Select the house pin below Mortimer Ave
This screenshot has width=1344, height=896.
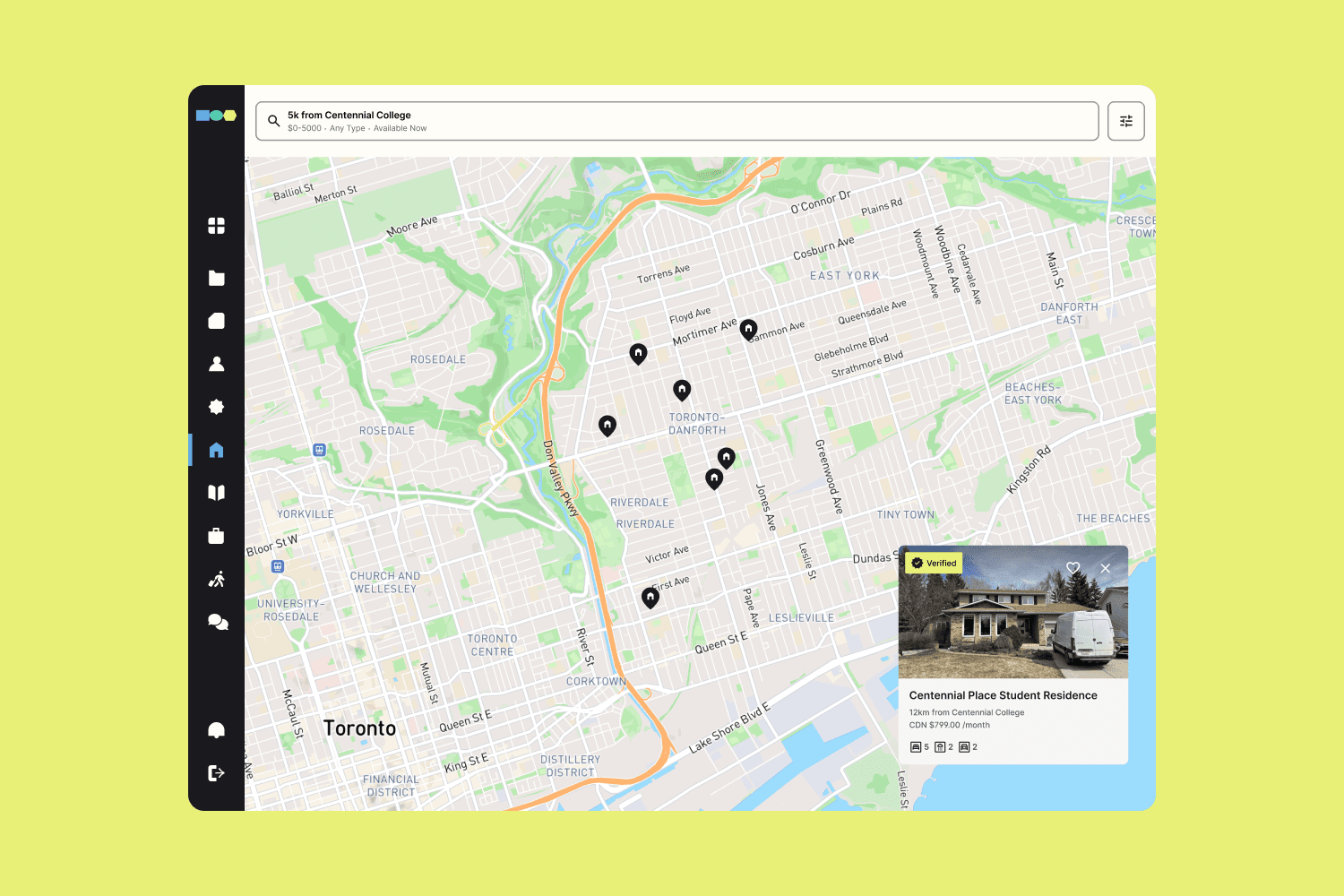click(x=638, y=355)
